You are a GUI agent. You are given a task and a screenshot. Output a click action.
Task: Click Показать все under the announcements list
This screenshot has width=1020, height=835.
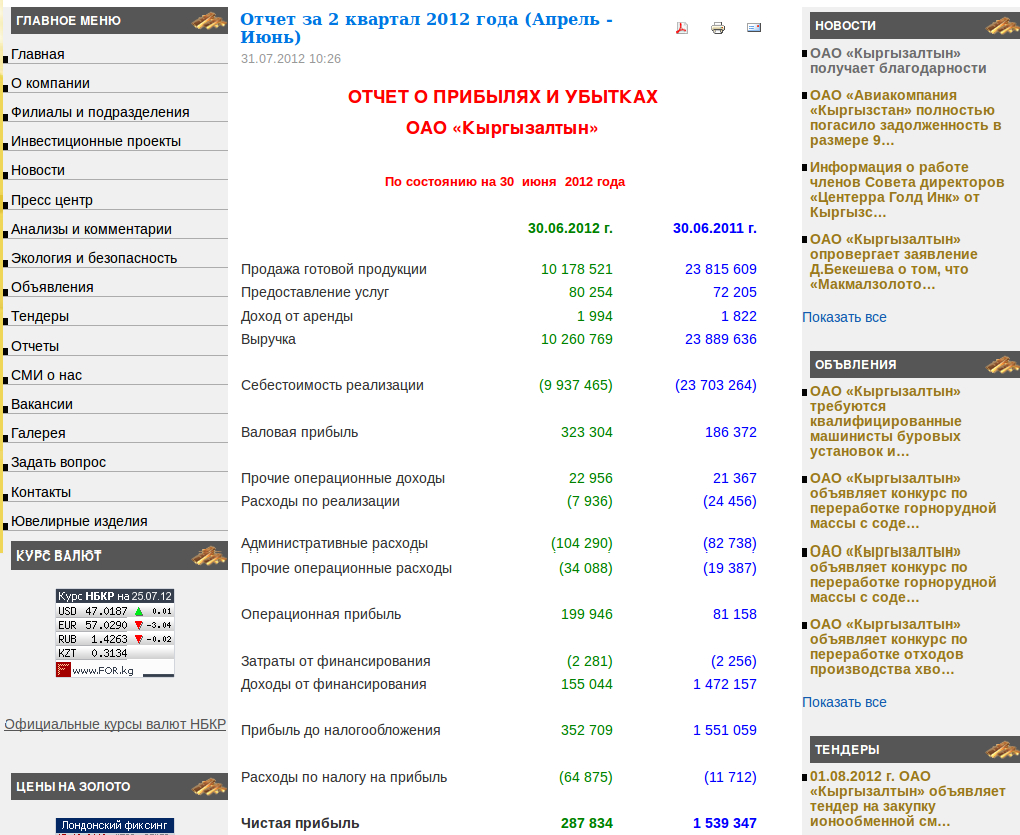844,702
